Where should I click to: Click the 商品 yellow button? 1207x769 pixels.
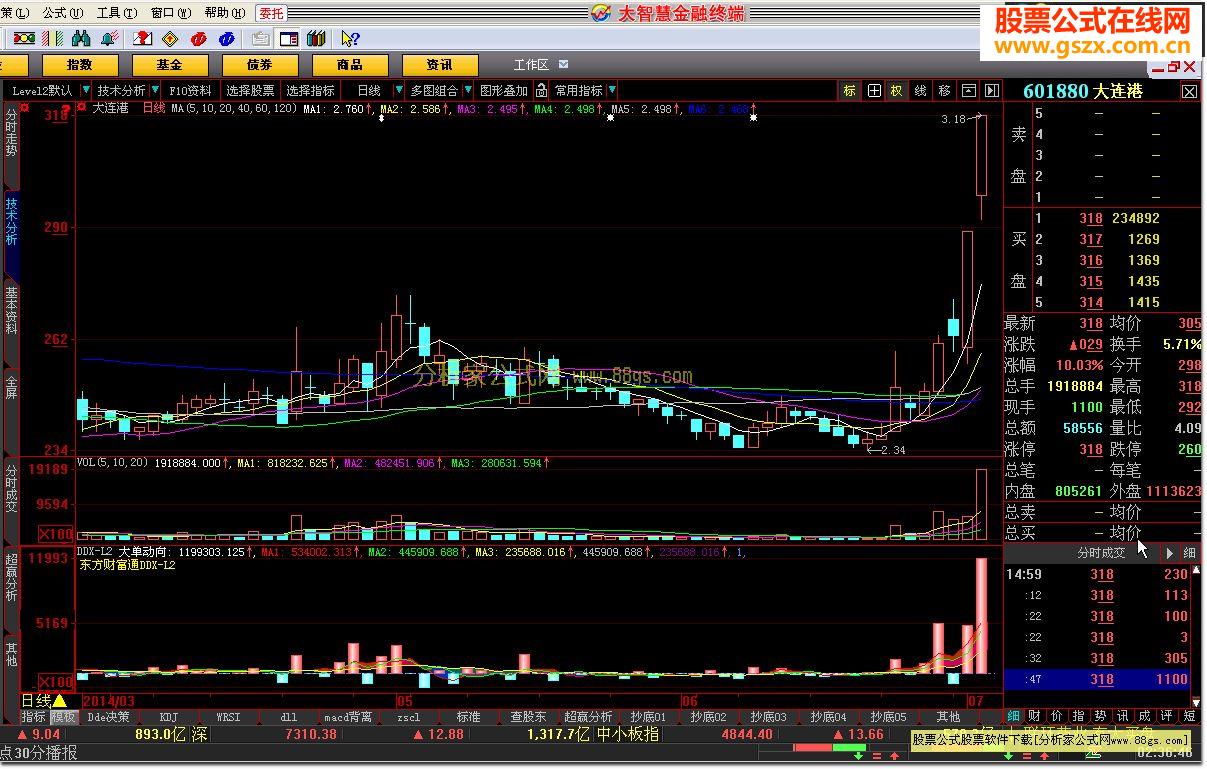coord(350,65)
